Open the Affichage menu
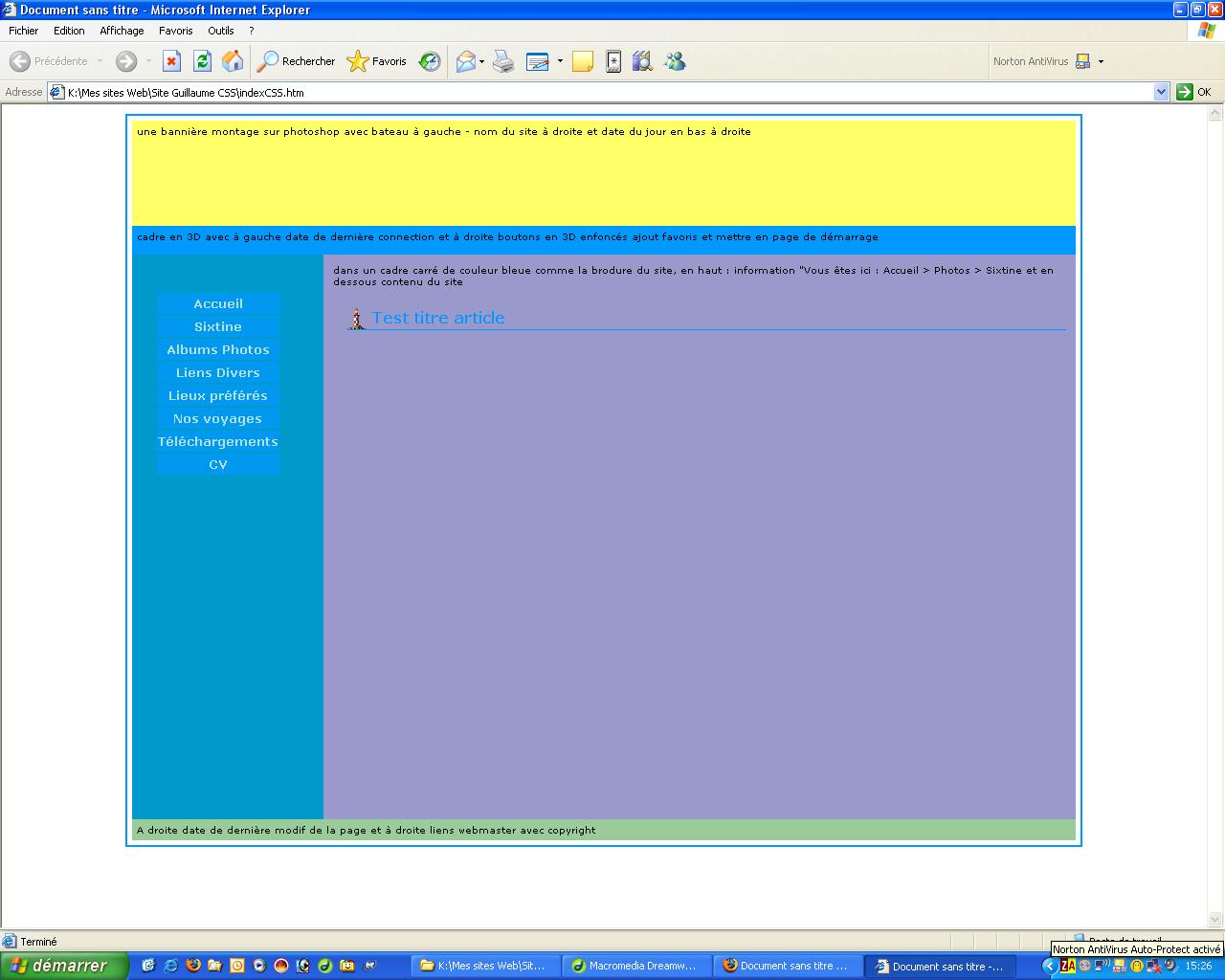 pyautogui.click(x=122, y=31)
